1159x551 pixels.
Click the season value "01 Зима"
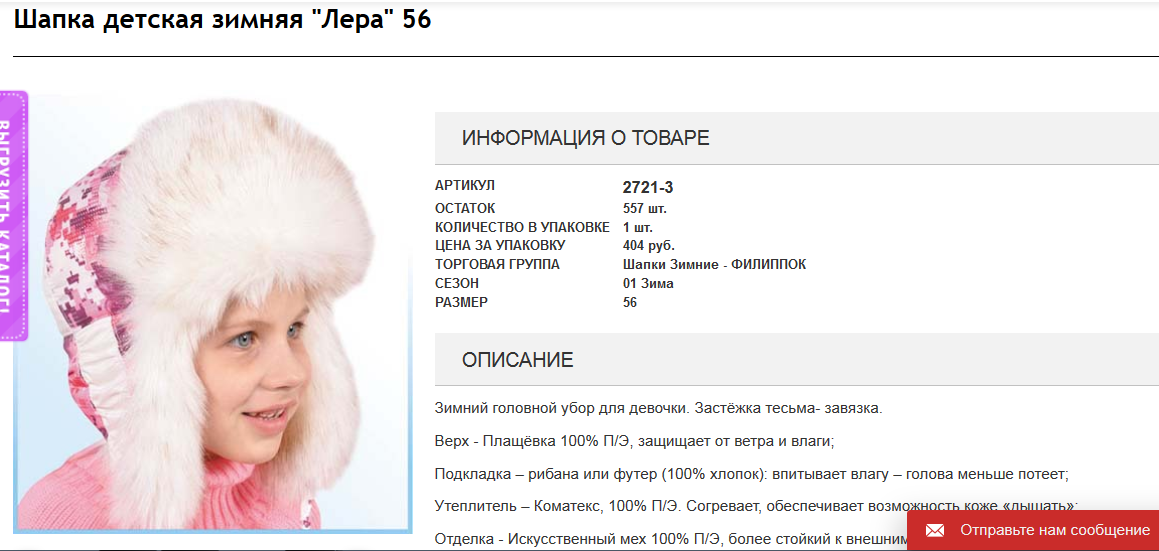point(648,283)
